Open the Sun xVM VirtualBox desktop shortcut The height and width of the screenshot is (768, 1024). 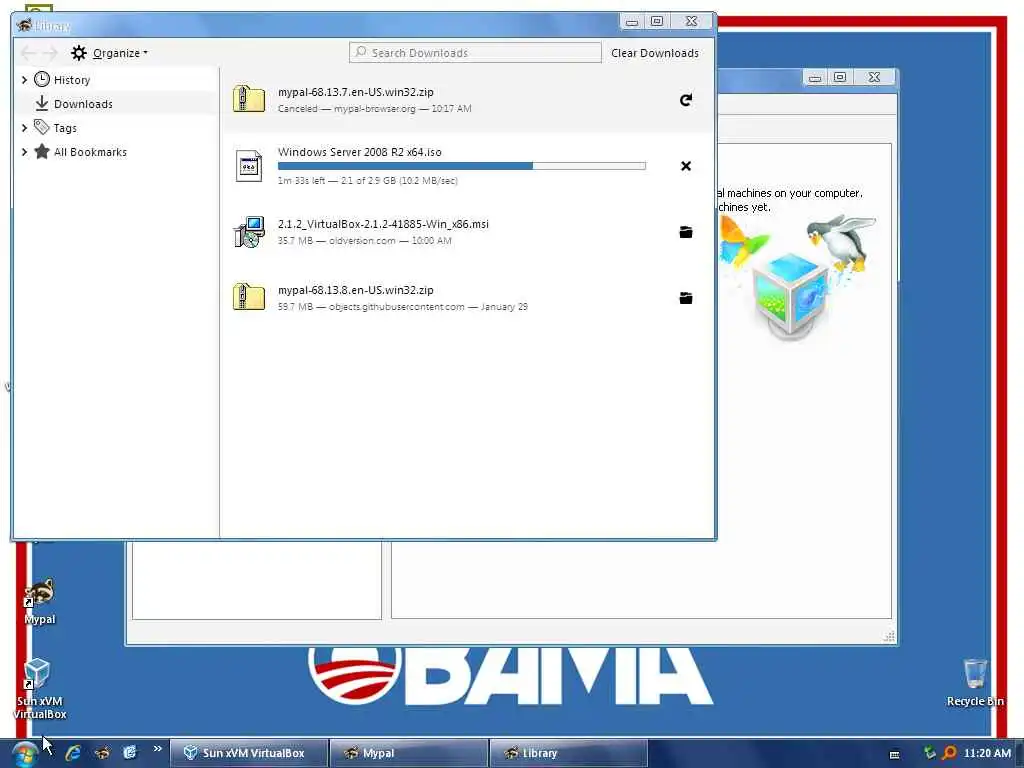(x=40, y=688)
